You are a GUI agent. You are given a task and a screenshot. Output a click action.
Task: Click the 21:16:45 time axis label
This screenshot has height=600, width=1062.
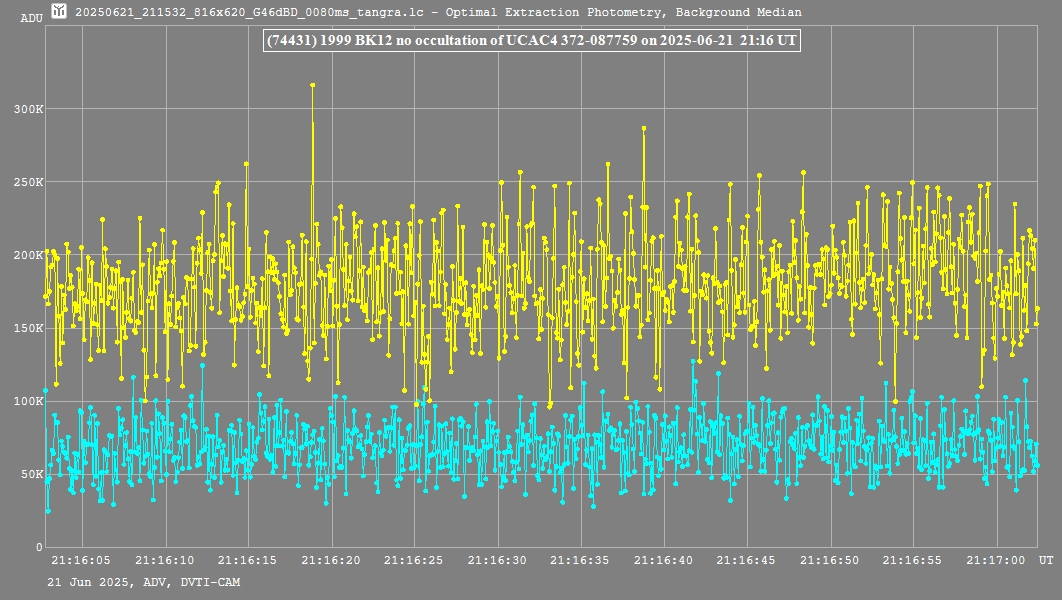click(746, 561)
